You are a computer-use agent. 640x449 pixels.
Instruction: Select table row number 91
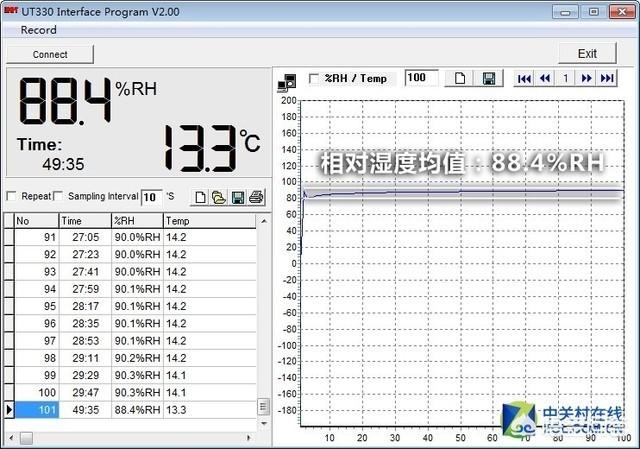37,237
